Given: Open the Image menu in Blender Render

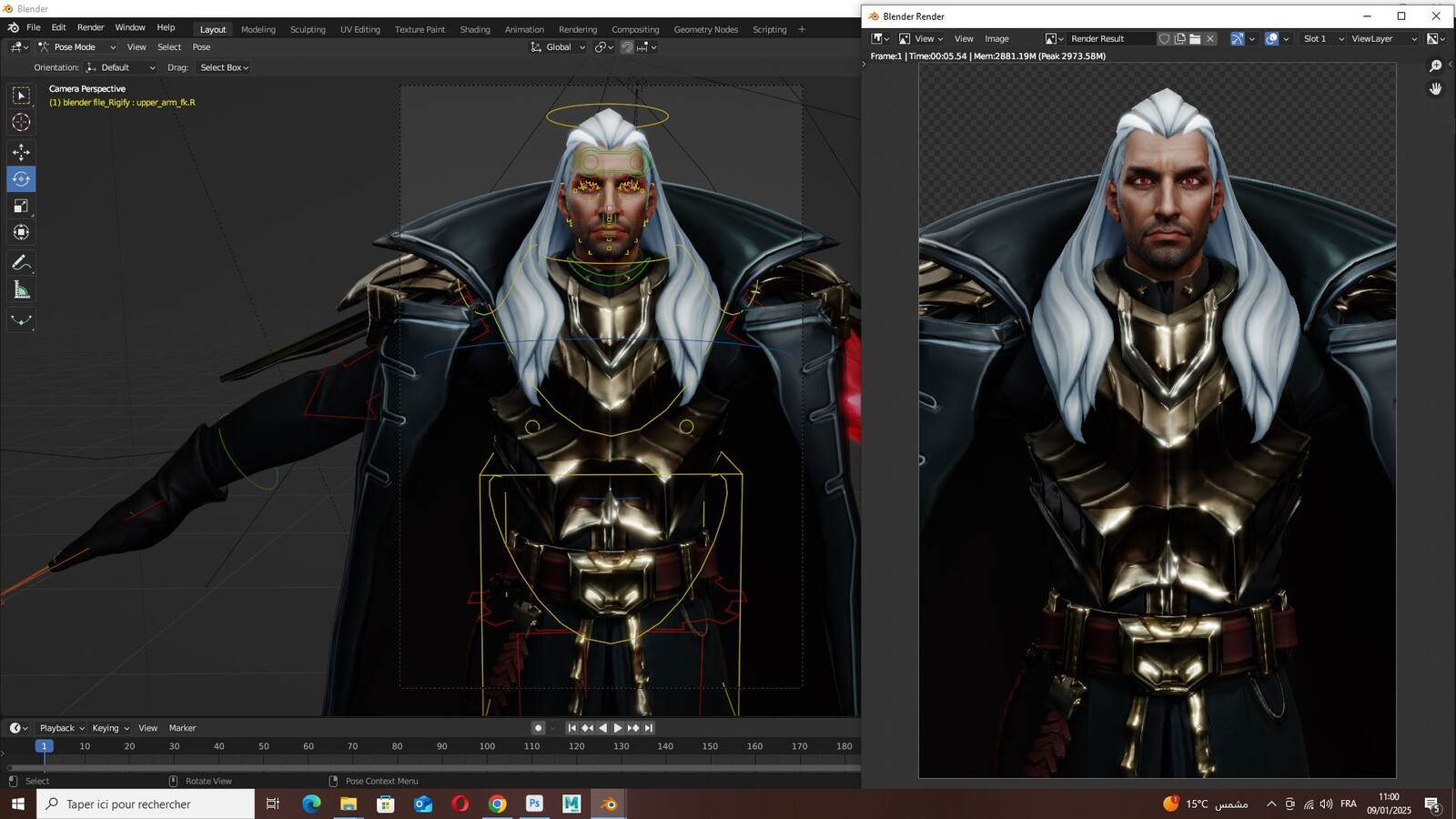Looking at the screenshot, I should coord(996,38).
